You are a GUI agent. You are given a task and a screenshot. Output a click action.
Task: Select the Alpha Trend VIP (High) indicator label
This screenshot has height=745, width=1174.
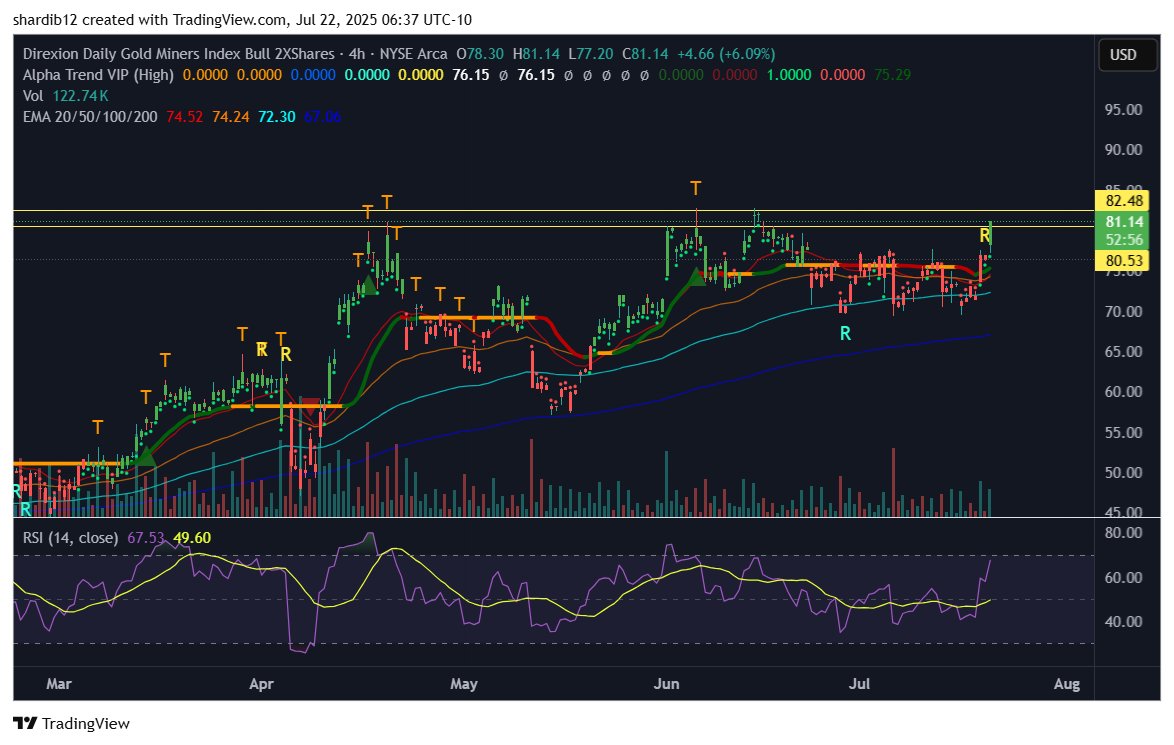click(98, 75)
